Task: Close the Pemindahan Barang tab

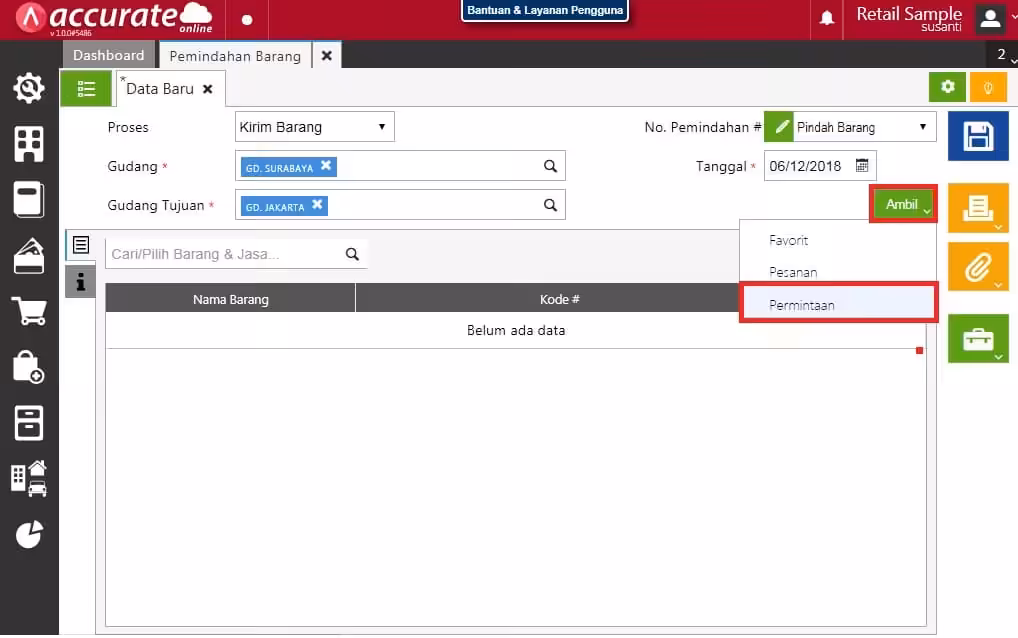Action: (x=327, y=56)
